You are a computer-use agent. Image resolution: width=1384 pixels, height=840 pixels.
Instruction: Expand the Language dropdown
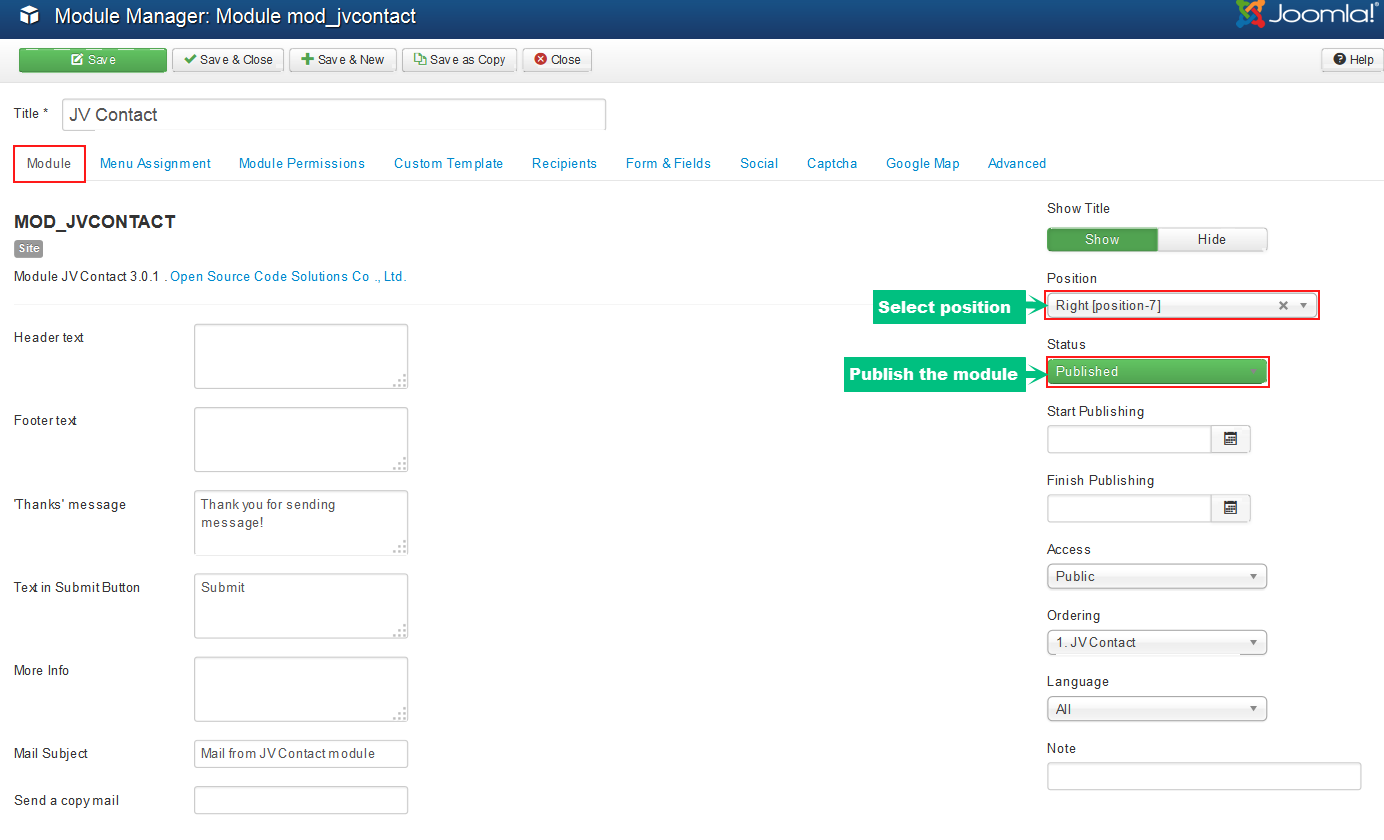click(x=1157, y=709)
